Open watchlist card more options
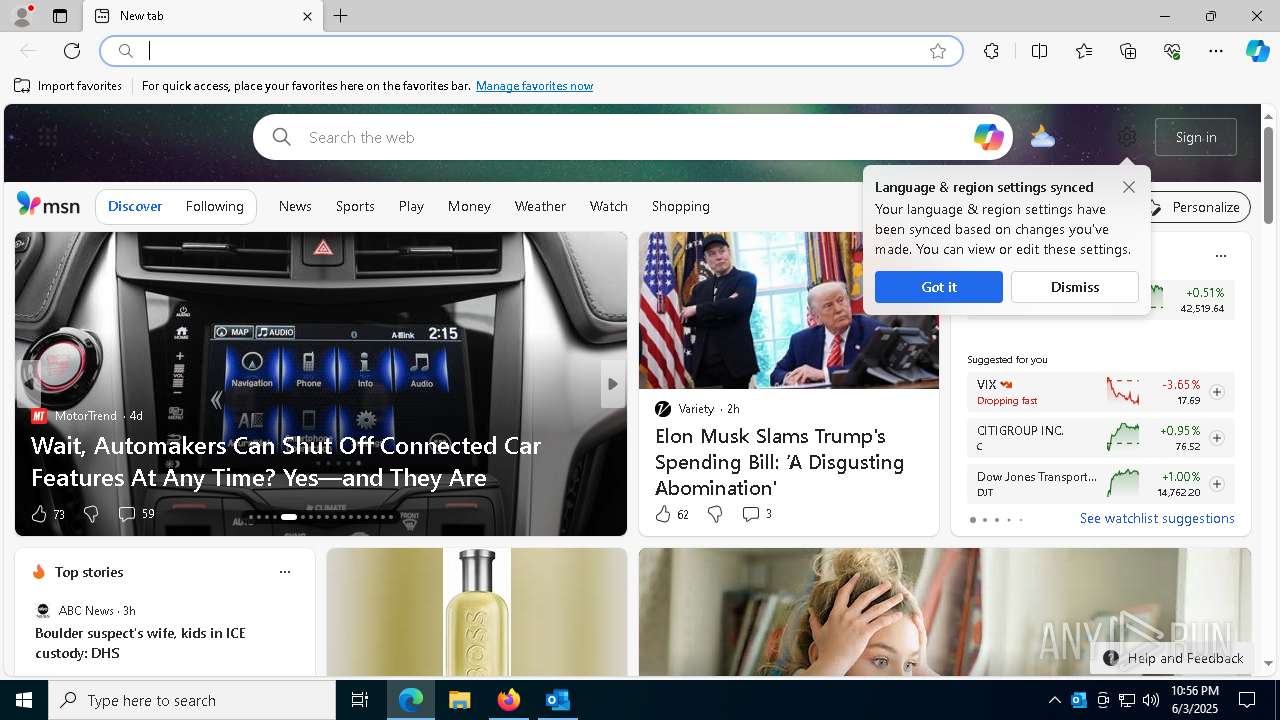Viewport: 1280px width, 720px height. click(x=1220, y=256)
